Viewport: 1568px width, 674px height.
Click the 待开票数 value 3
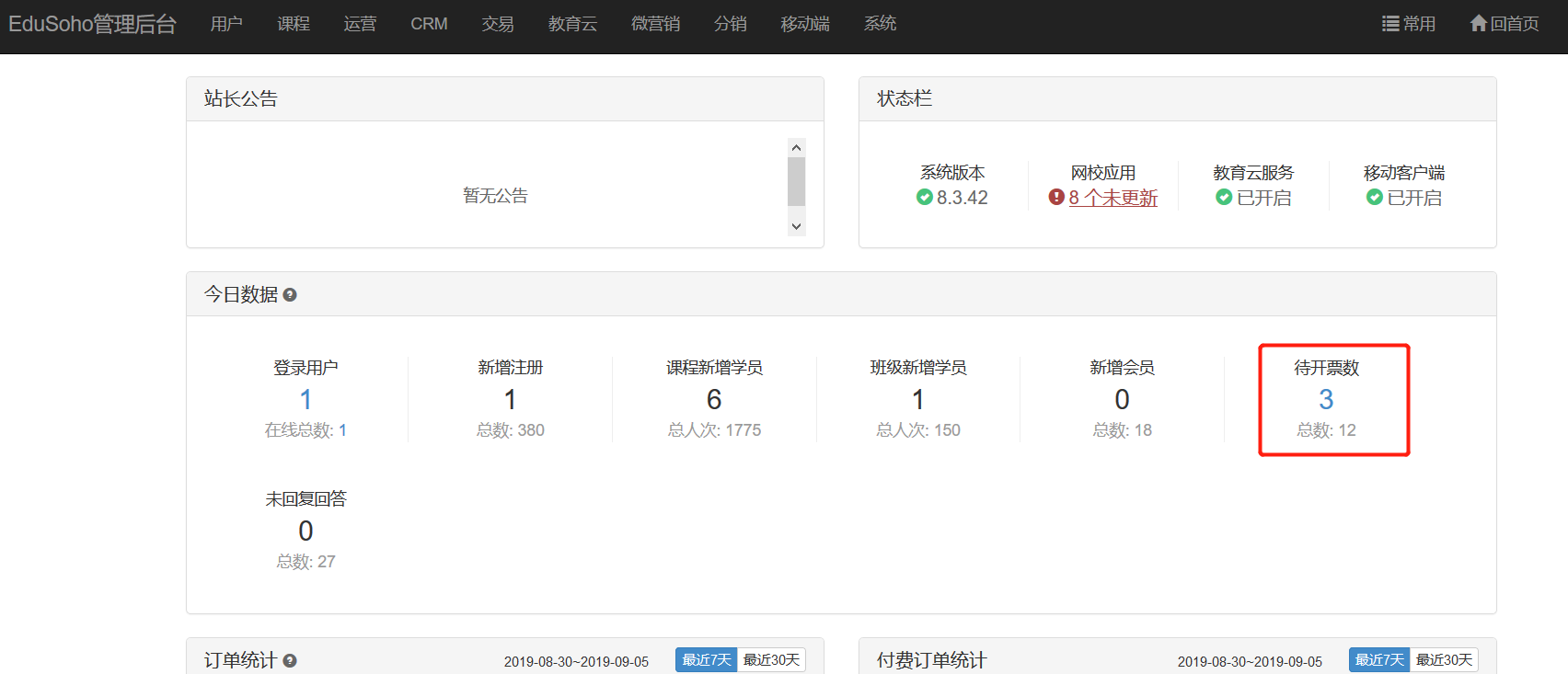[1326, 399]
